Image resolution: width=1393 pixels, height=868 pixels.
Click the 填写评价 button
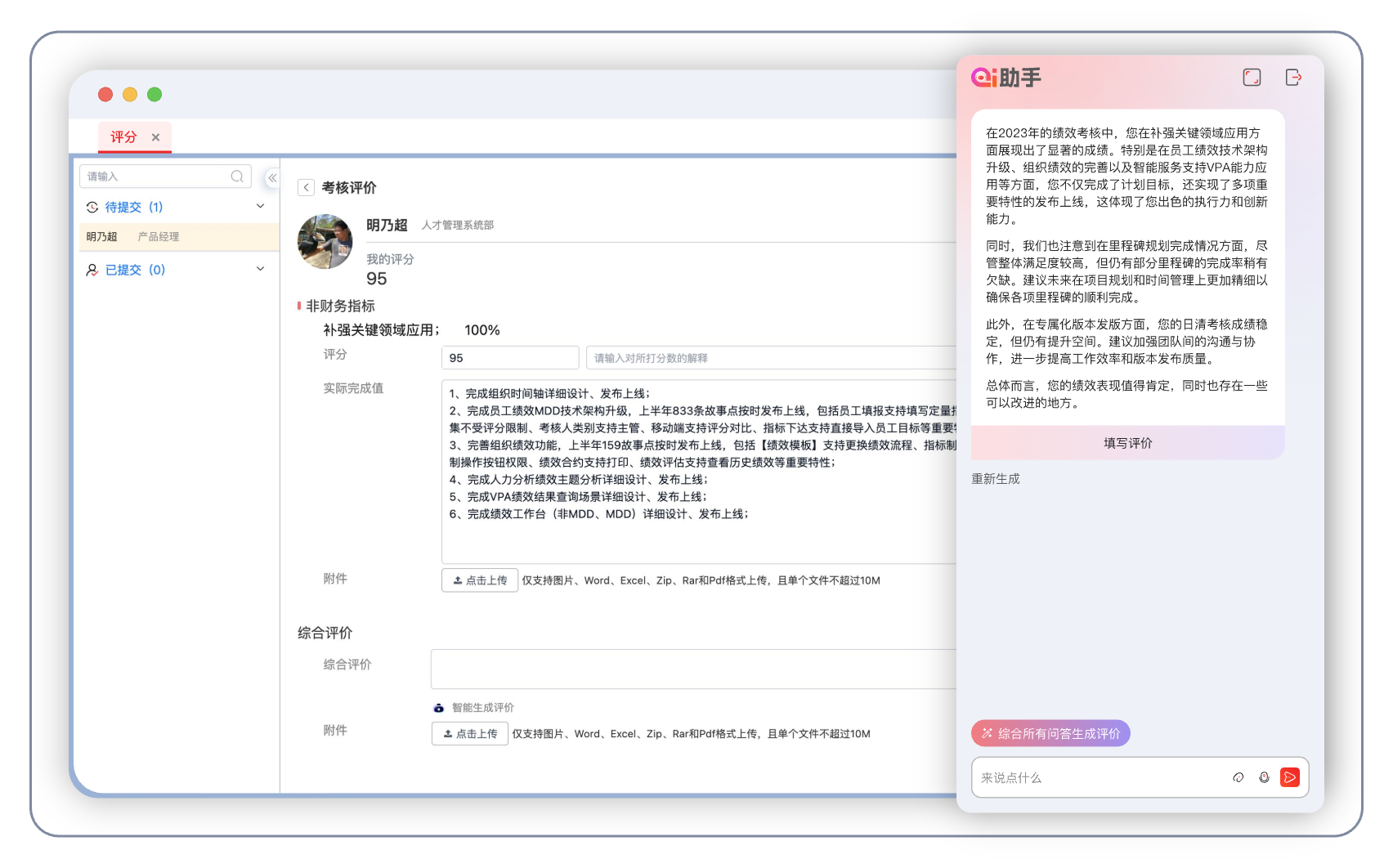click(x=1127, y=443)
